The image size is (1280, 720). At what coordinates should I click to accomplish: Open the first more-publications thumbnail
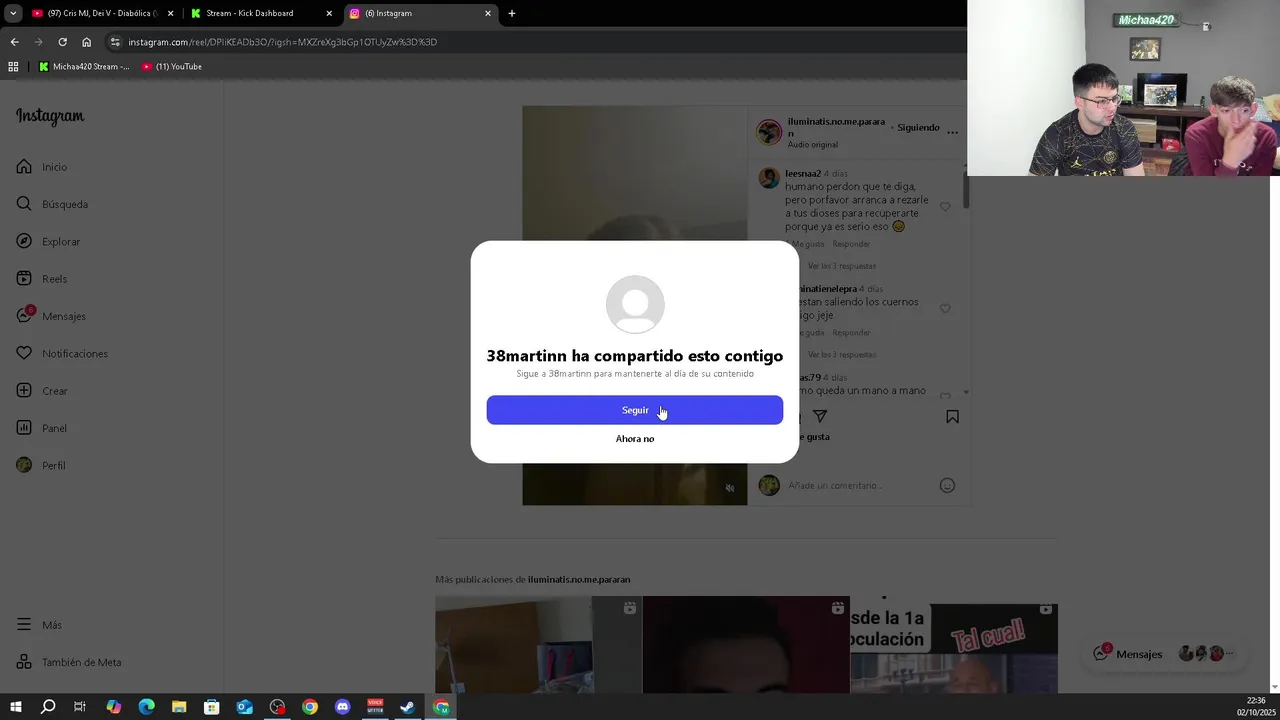coord(538,645)
